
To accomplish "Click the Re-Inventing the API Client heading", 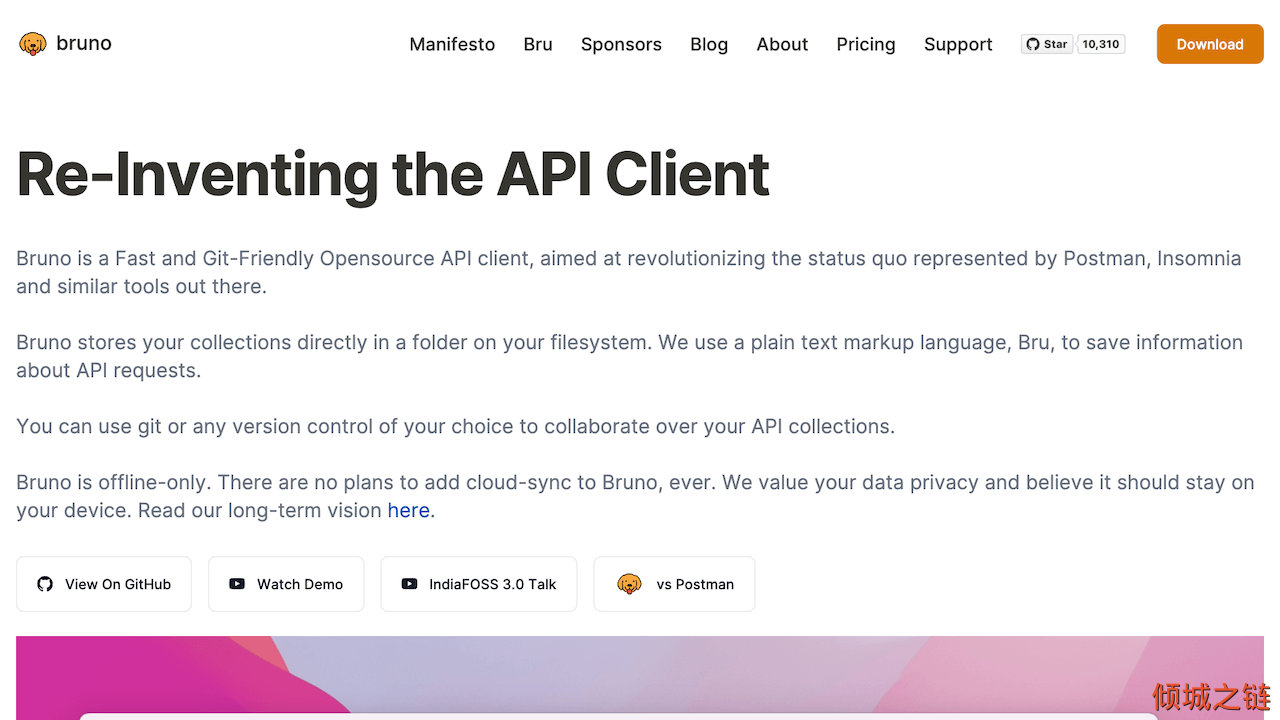I will (x=393, y=174).
